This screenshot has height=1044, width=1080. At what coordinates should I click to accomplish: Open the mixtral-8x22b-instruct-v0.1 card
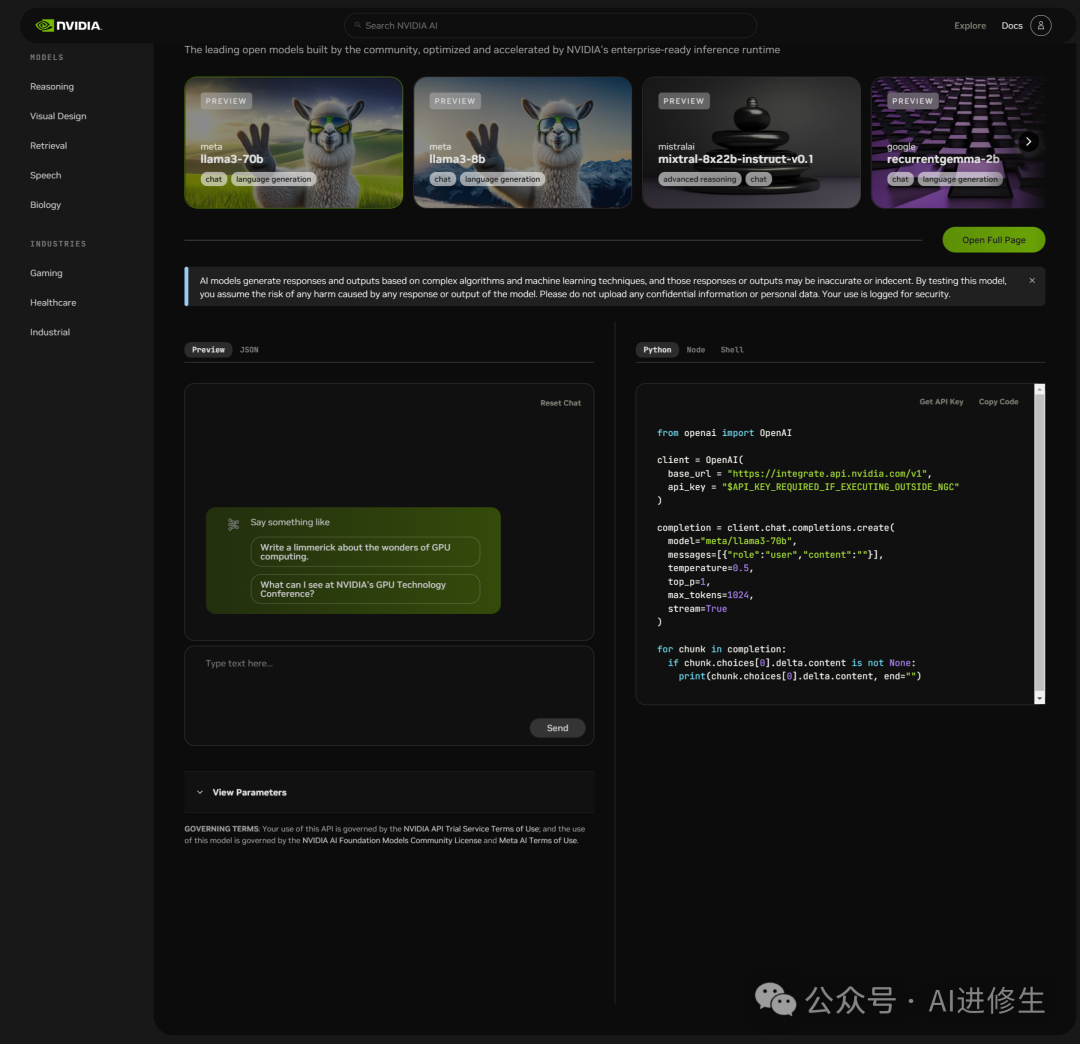(x=751, y=142)
